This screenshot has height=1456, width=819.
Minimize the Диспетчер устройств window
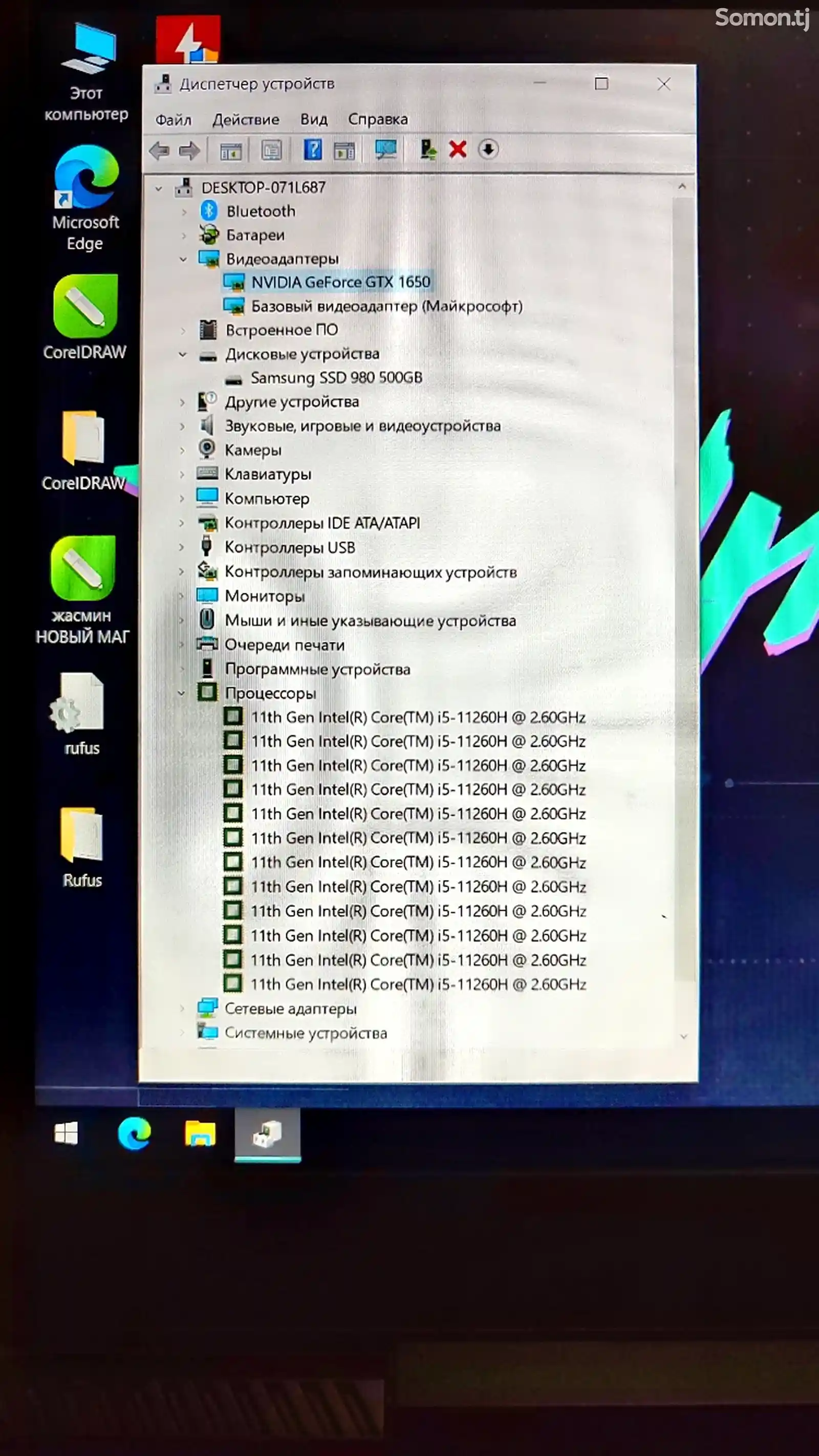click(x=540, y=83)
